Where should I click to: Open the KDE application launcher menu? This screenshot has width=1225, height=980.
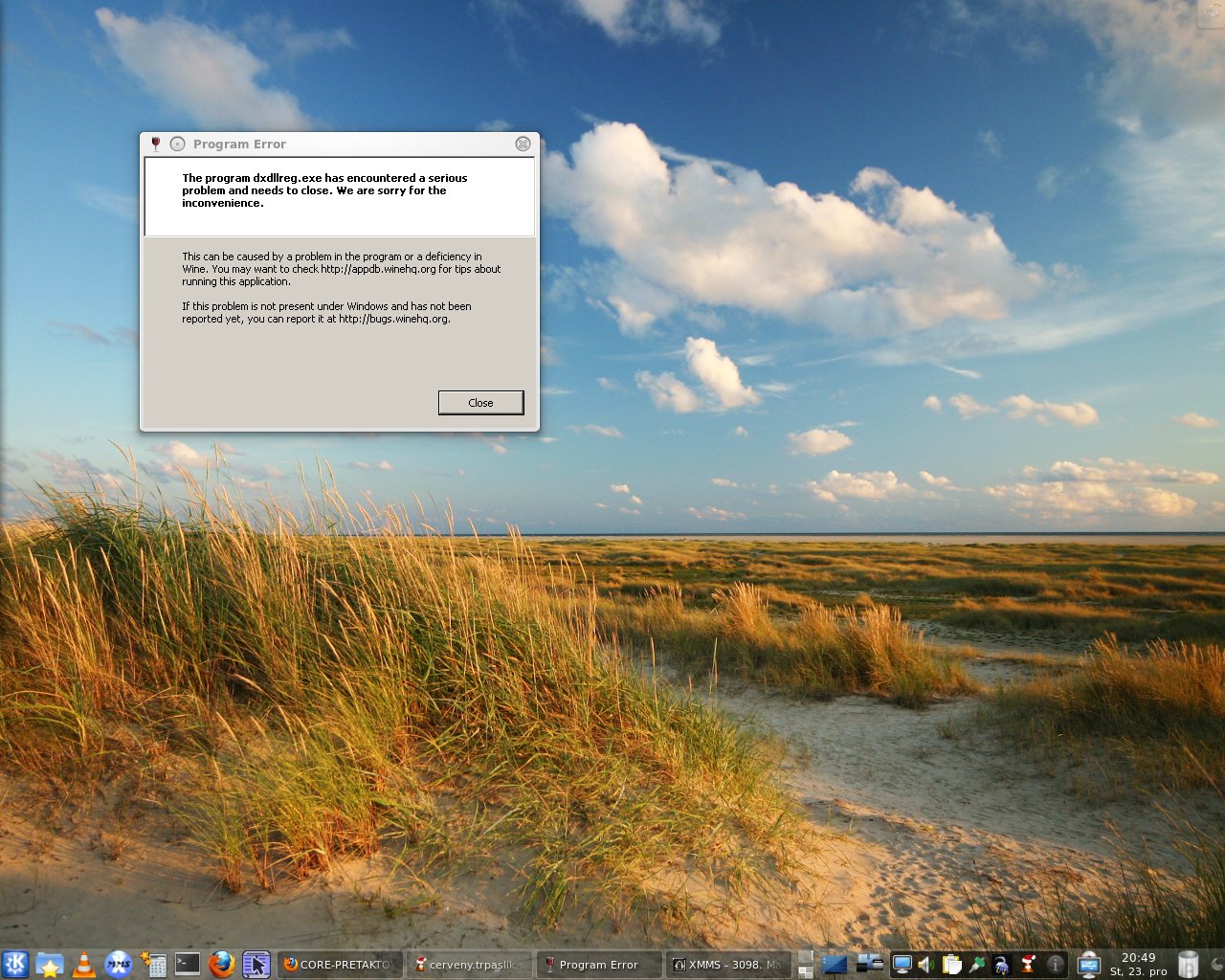pos(15,964)
